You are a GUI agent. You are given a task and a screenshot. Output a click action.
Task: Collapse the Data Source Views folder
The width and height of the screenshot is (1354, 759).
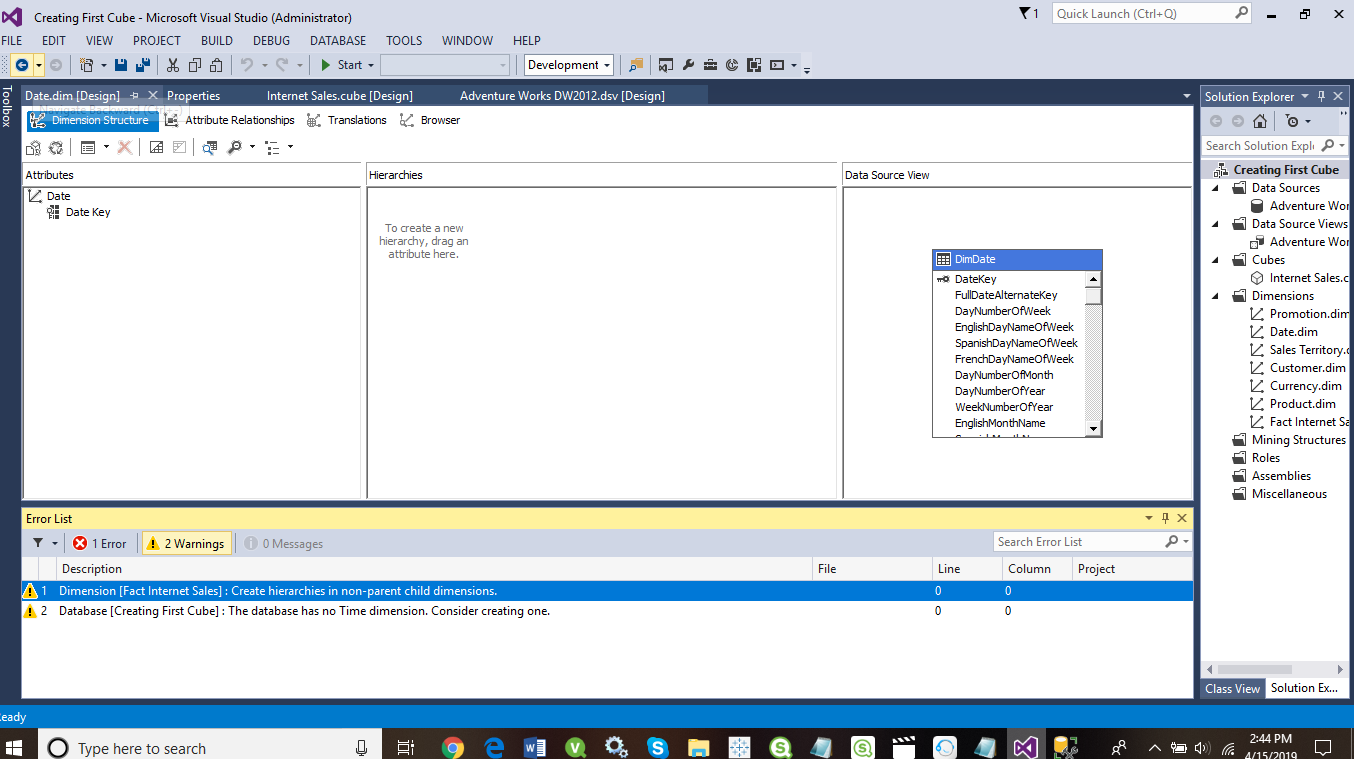pyautogui.click(x=1217, y=224)
